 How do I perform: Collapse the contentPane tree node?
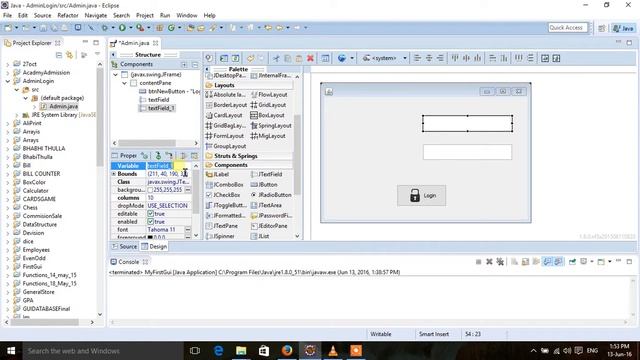pyautogui.click(x=124, y=83)
